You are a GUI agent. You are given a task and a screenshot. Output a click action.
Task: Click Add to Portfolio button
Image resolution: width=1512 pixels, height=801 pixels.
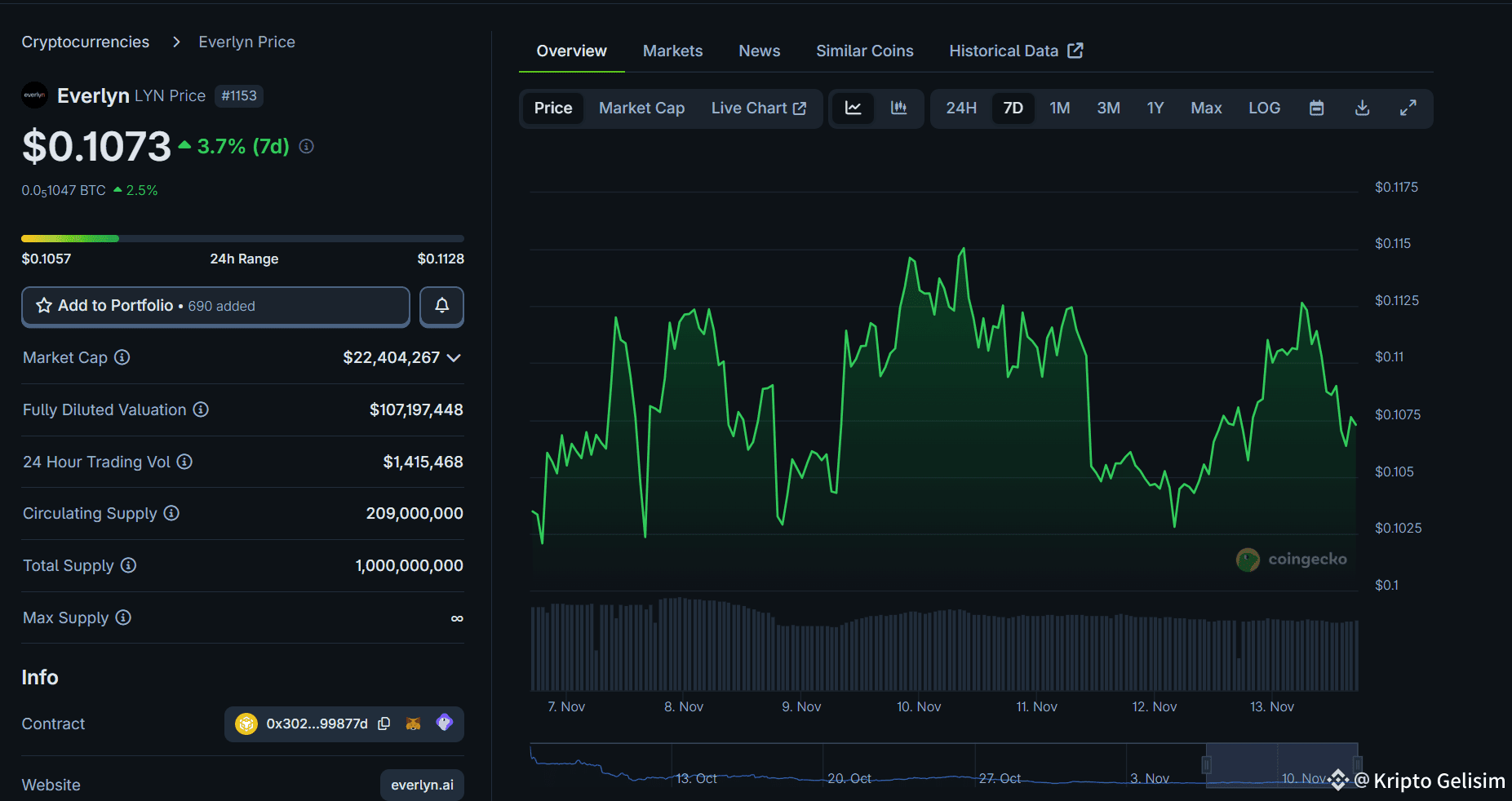[215, 306]
